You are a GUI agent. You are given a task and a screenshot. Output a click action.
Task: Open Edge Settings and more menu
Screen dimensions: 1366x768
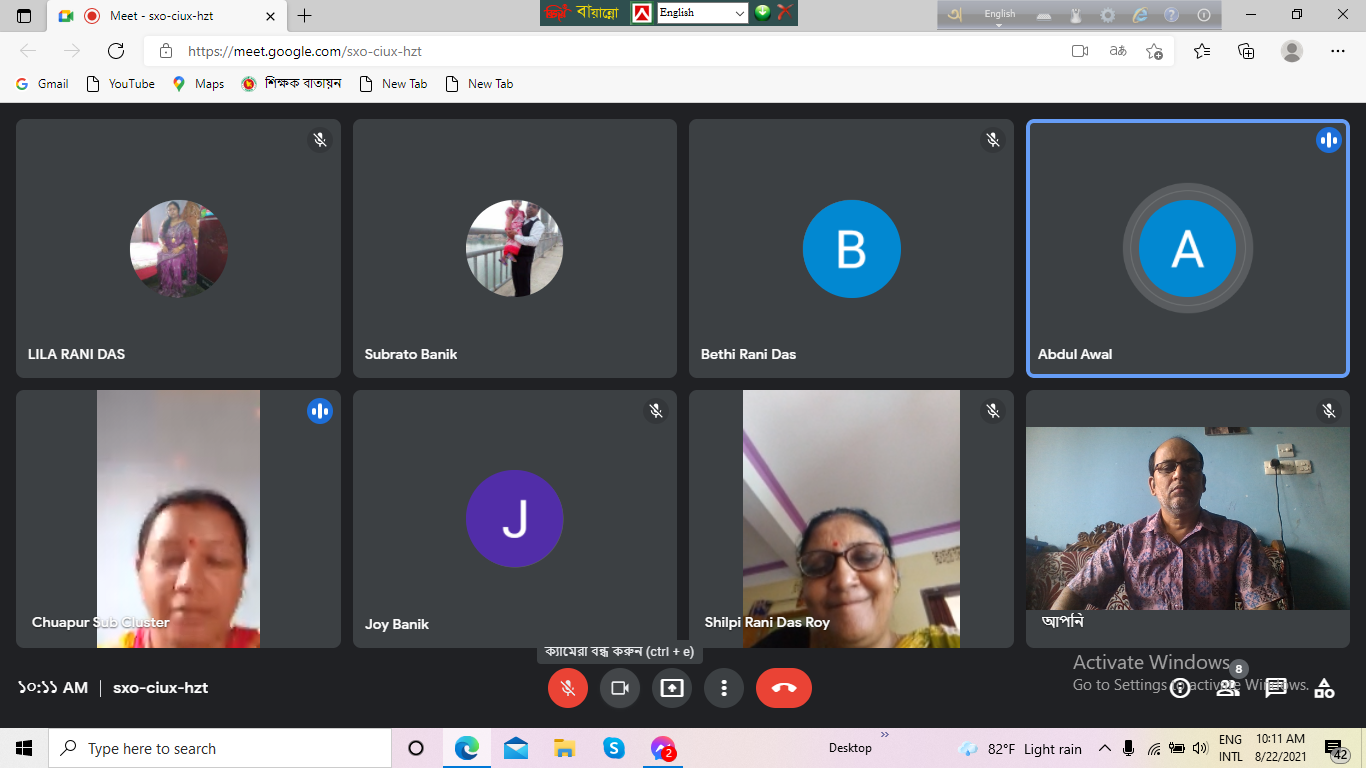(x=1338, y=51)
